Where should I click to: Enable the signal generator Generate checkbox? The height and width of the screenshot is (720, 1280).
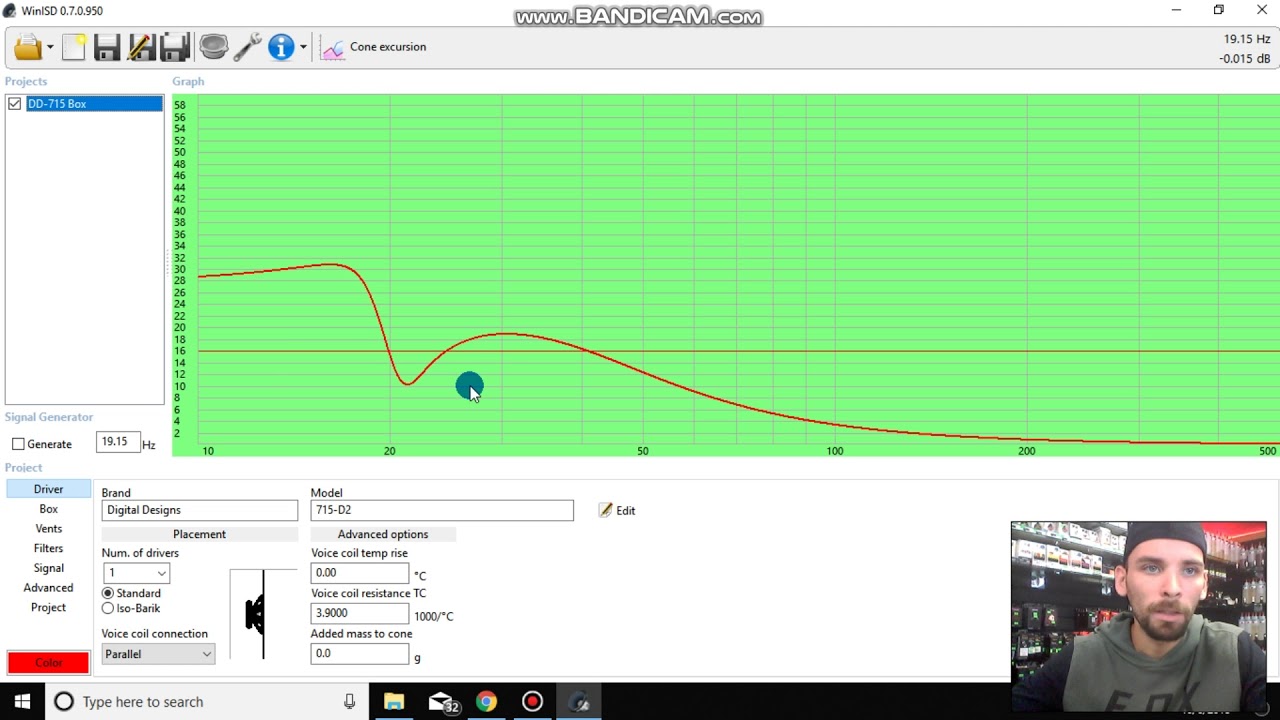click(18, 444)
